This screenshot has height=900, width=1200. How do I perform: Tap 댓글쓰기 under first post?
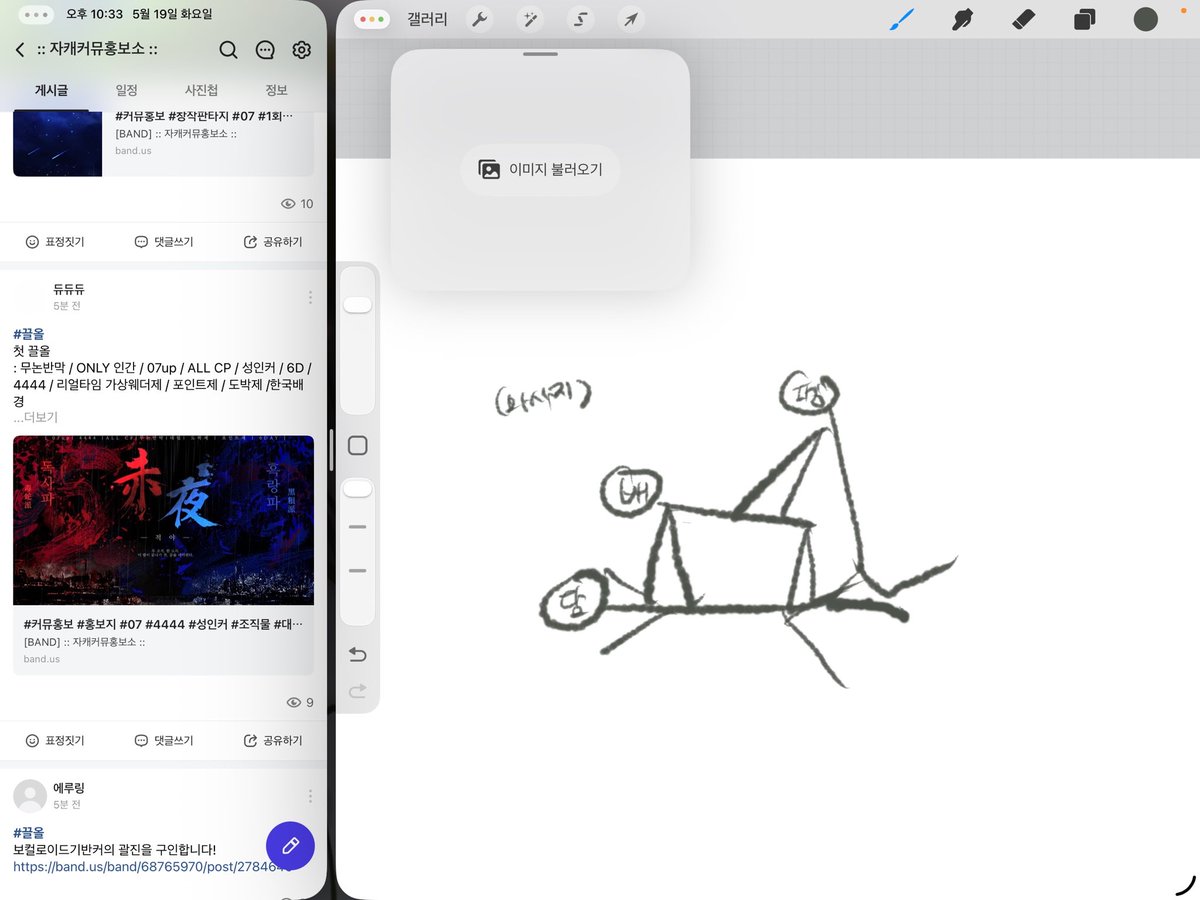pos(164,242)
